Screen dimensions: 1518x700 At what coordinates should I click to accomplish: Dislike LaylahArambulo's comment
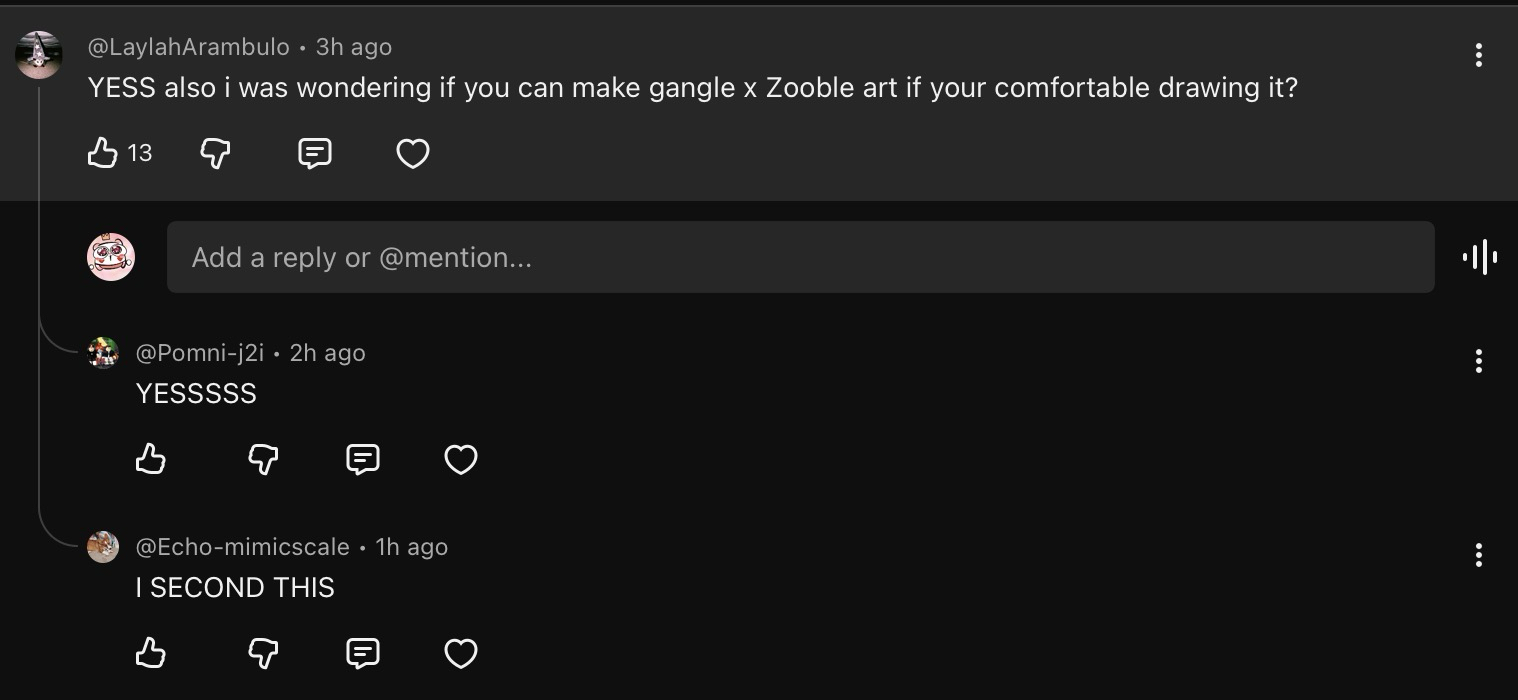216,153
